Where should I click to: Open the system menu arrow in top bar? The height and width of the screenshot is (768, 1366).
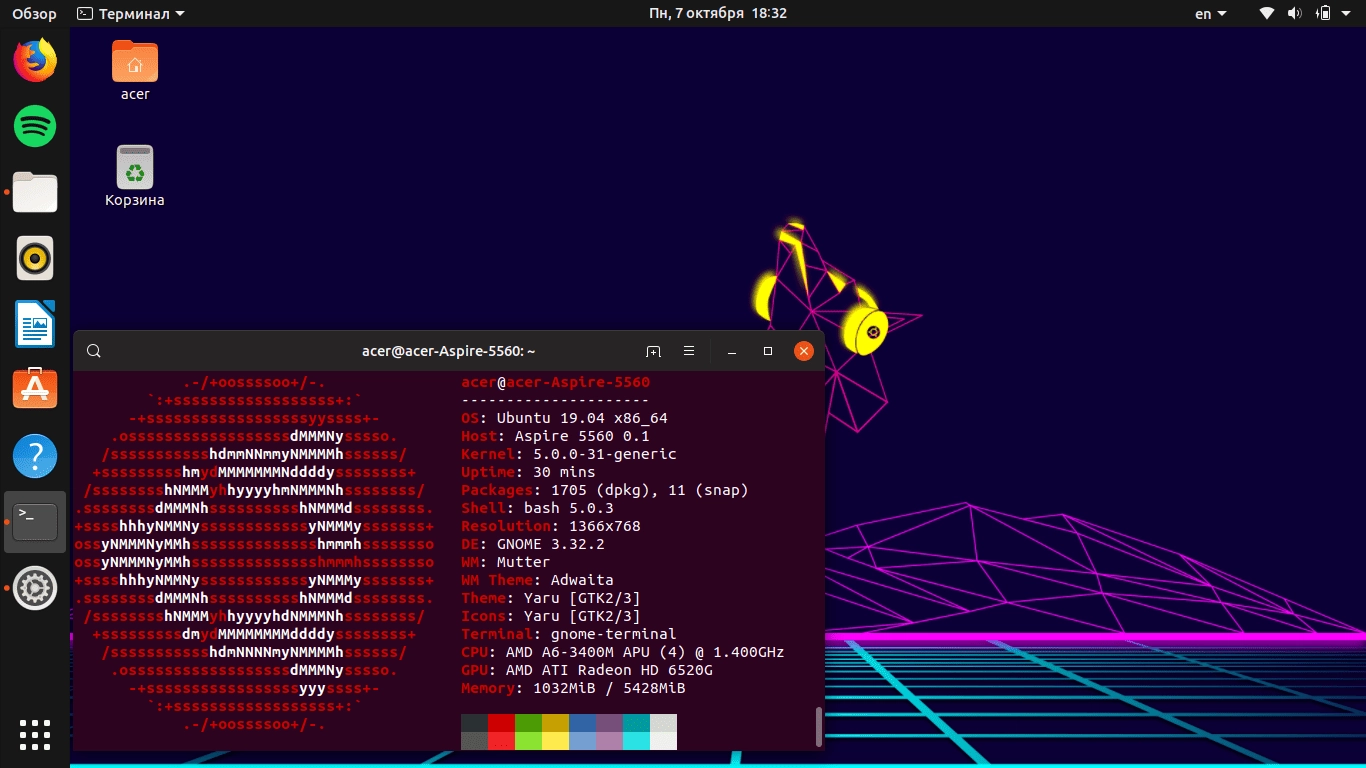tap(1348, 14)
